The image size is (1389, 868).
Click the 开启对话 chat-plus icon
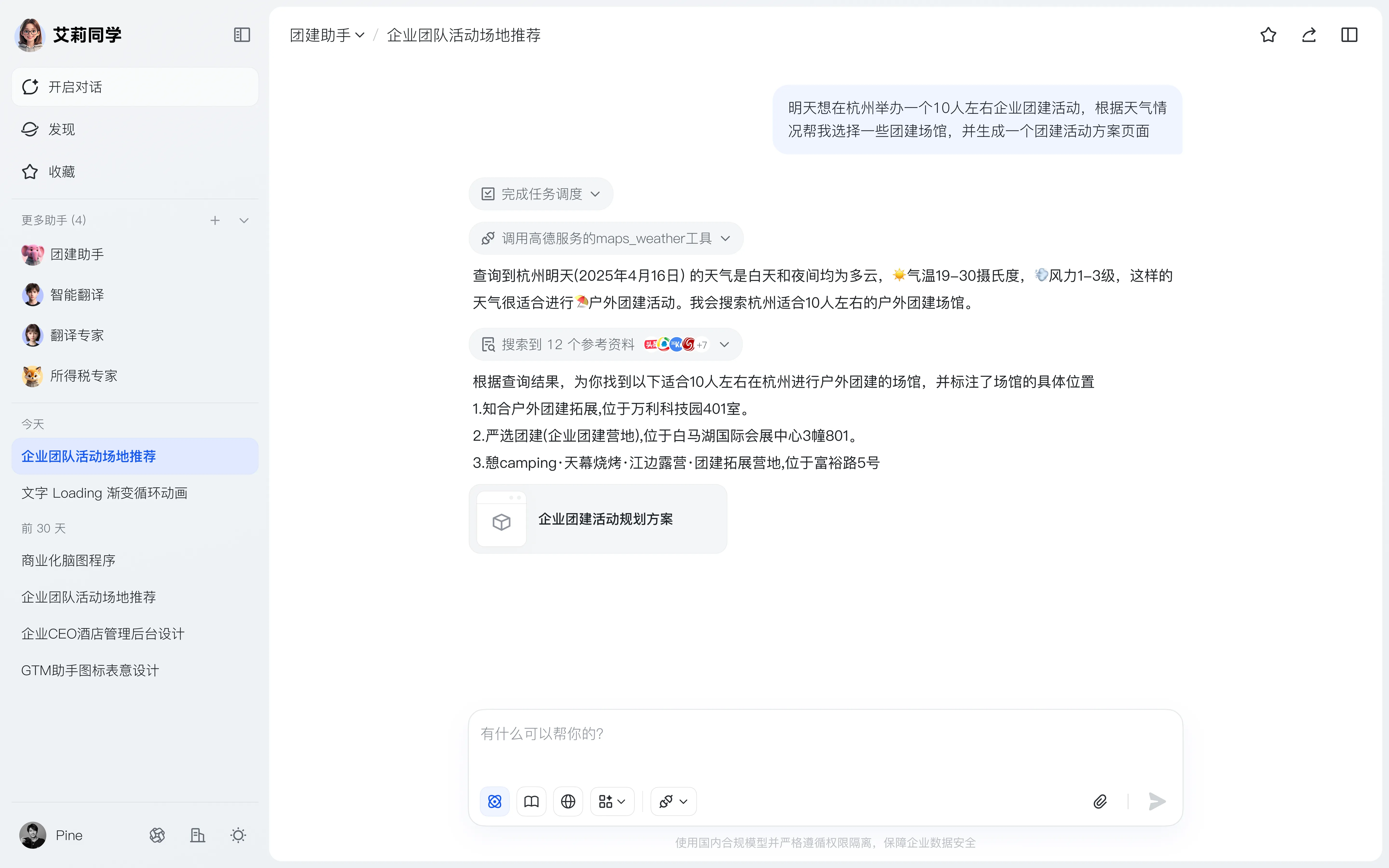(x=30, y=87)
